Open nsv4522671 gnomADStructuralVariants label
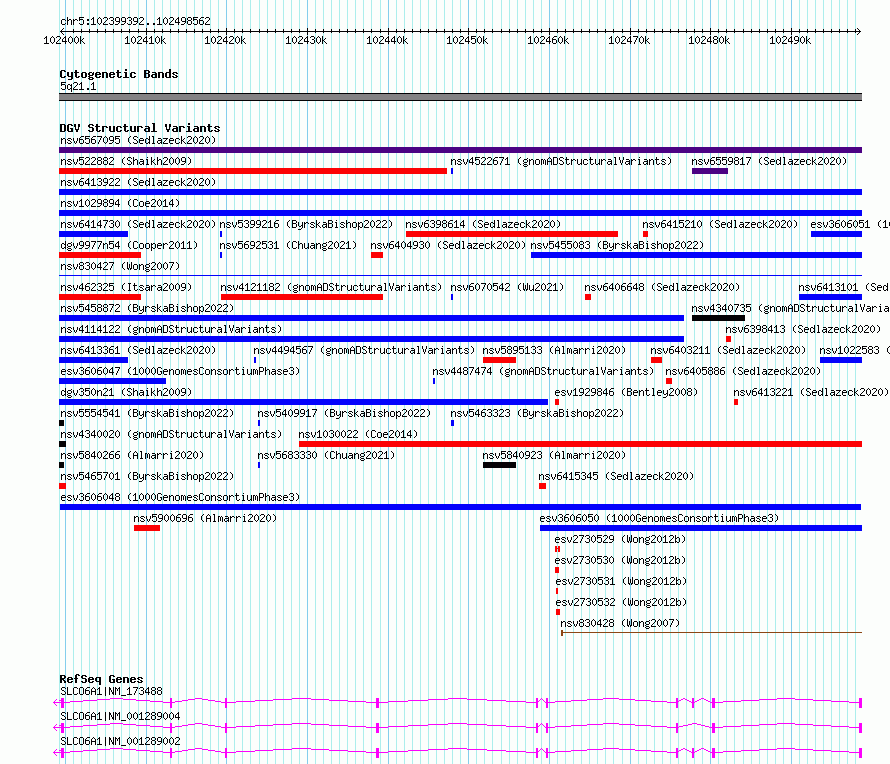This screenshot has width=890, height=764. (561, 161)
